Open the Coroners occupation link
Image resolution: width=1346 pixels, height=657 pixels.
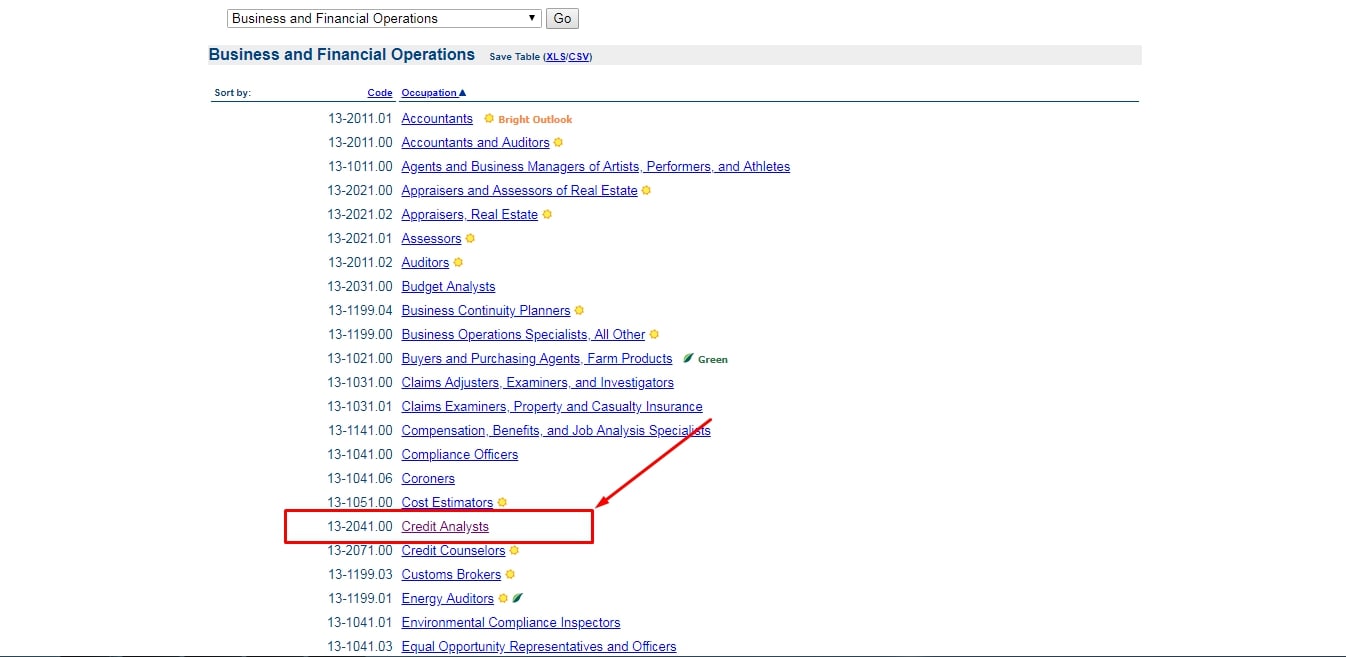point(428,479)
